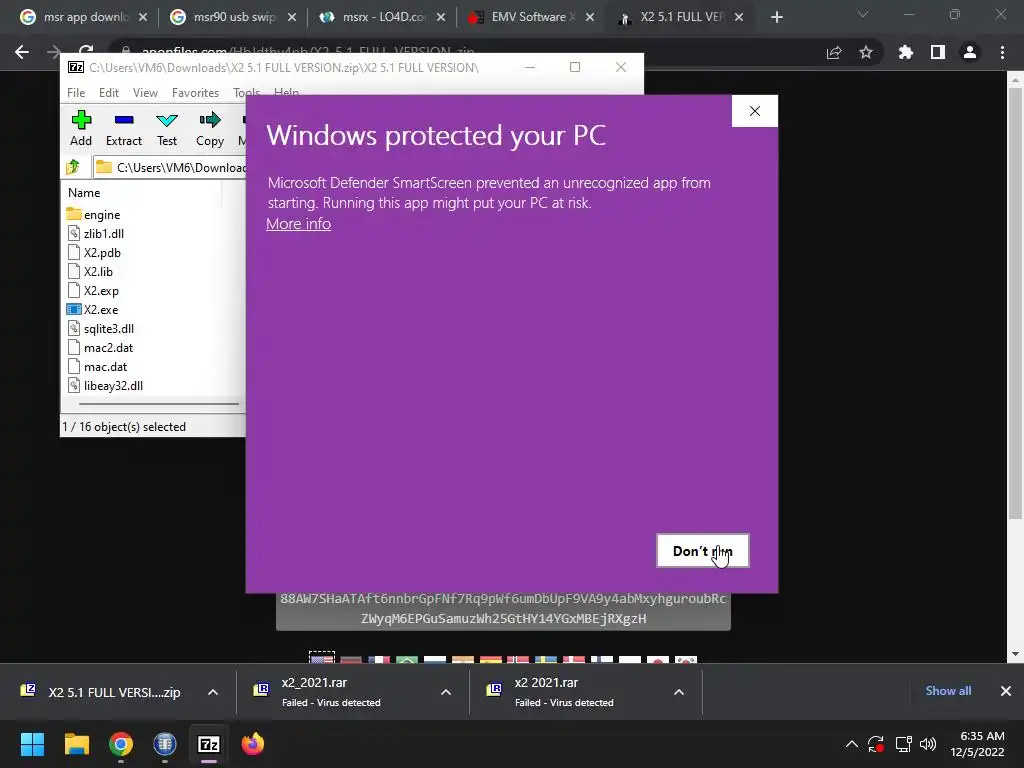
Task: Select X2.pdb in the file list
Action: [x=94, y=252]
